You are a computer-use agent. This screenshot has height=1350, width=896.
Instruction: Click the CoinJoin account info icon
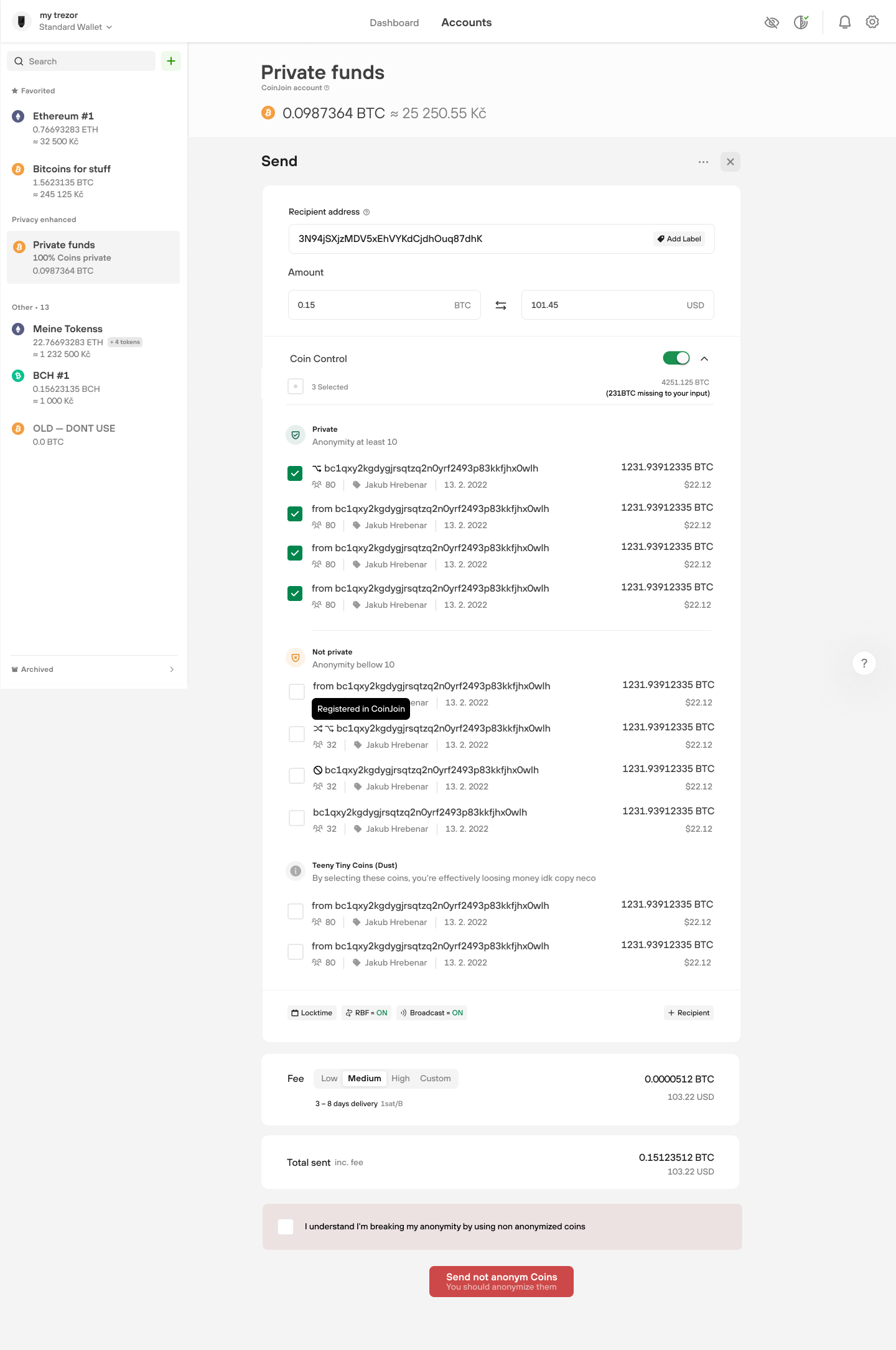point(327,88)
